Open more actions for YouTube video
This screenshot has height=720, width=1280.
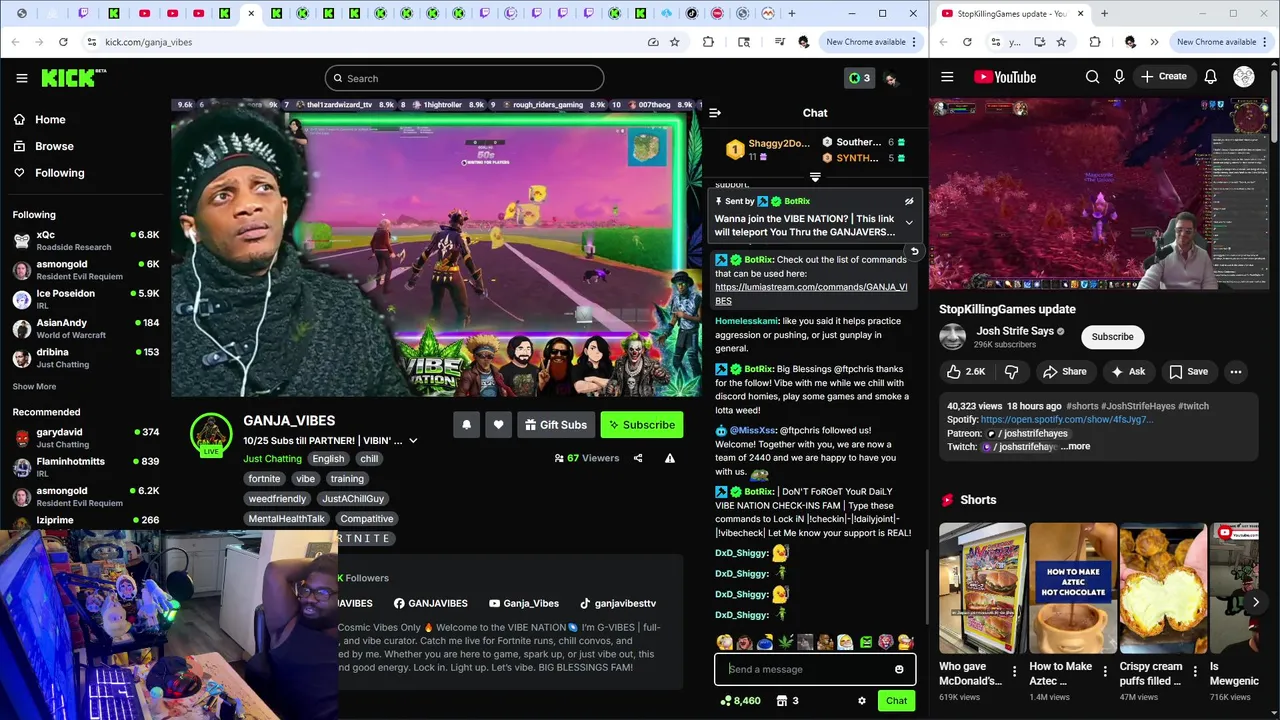1236,372
